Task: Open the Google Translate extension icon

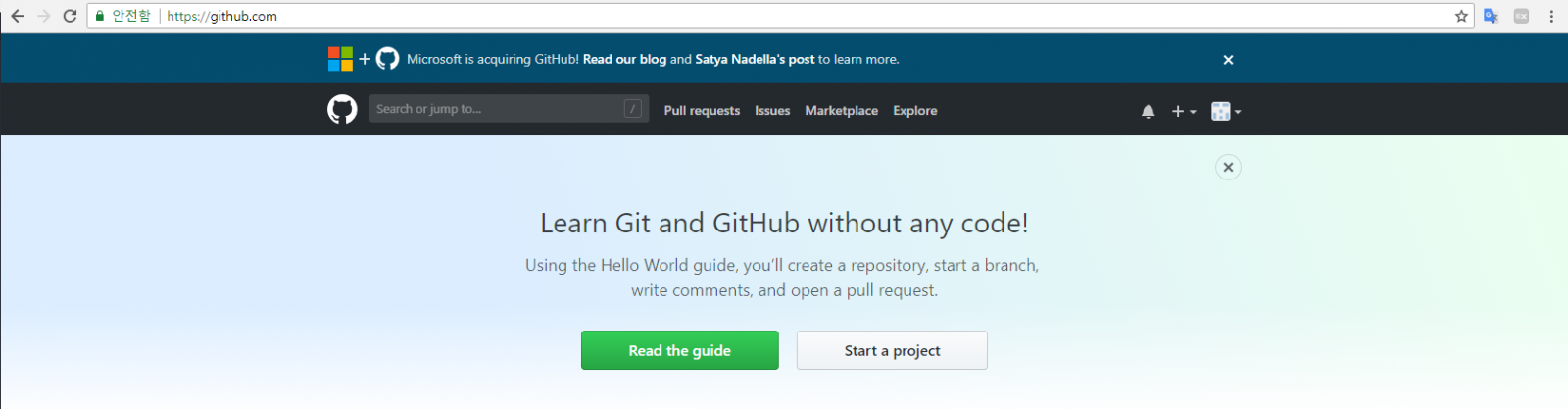Action: point(1491,16)
